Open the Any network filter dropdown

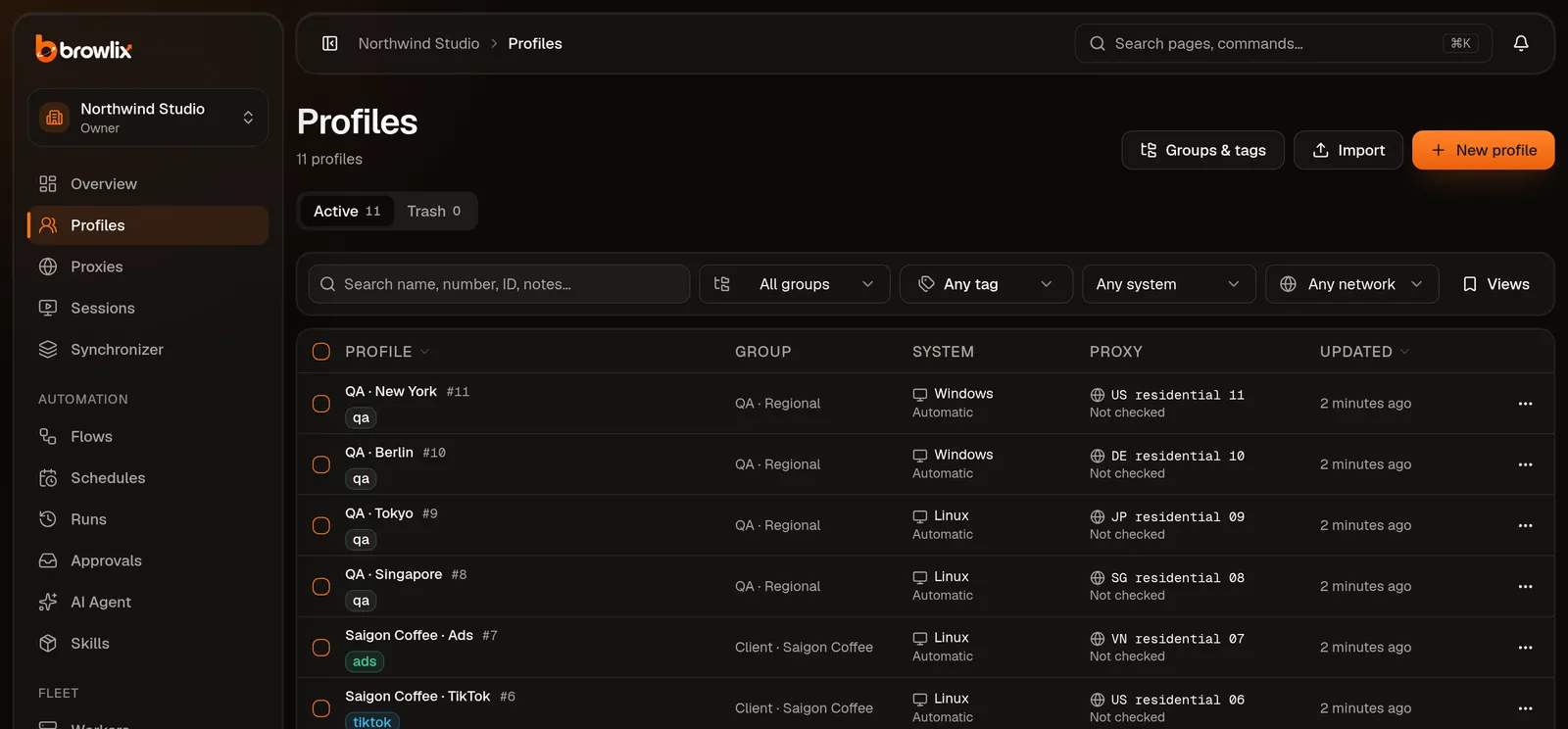pyautogui.click(x=1351, y=284)
